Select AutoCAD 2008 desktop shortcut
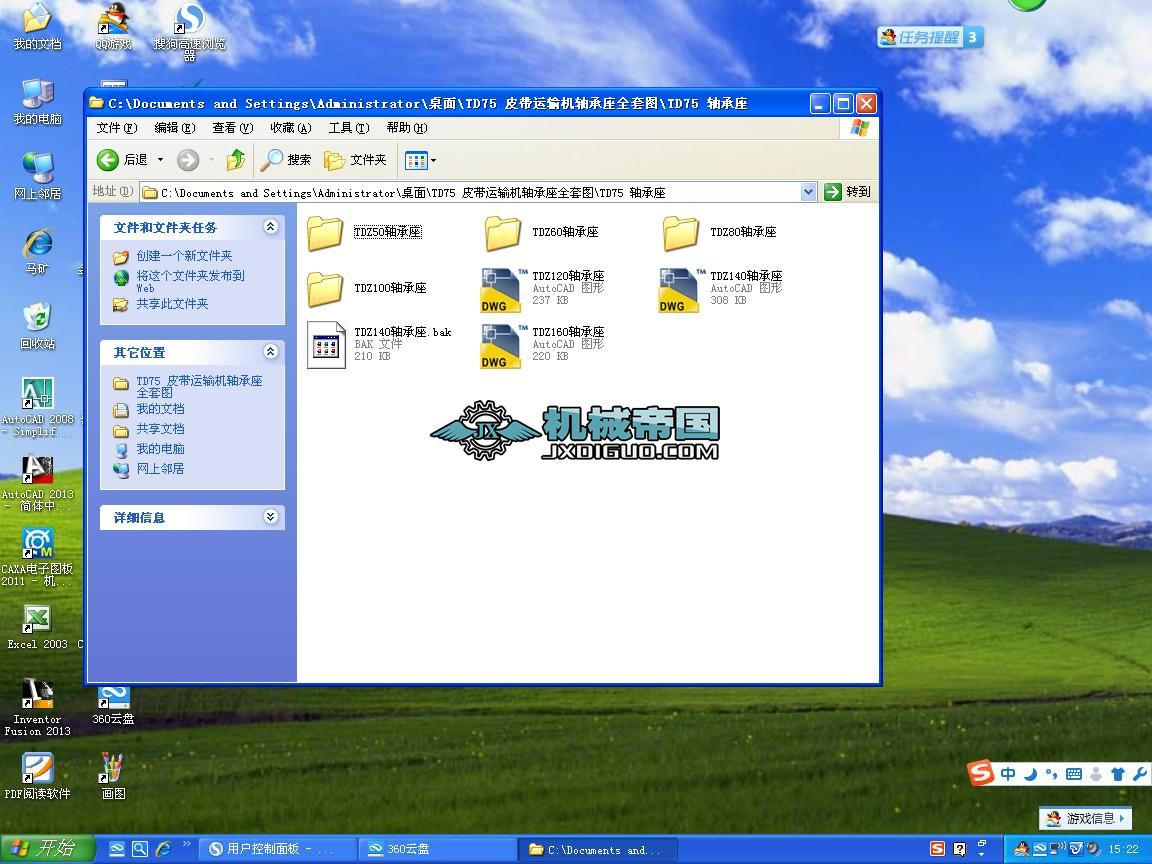Viewport: 1152px width, 864px height. [x=37, y=406]
